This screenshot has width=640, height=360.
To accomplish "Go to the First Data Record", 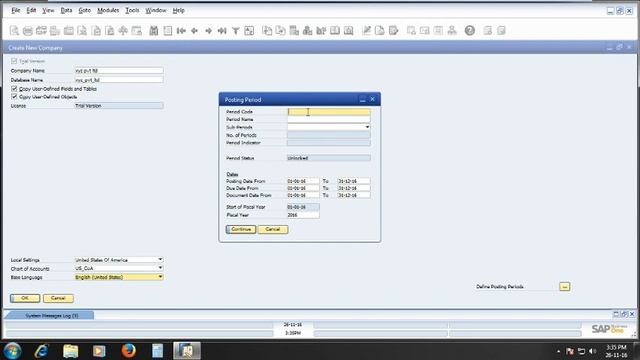I will 181,31.
